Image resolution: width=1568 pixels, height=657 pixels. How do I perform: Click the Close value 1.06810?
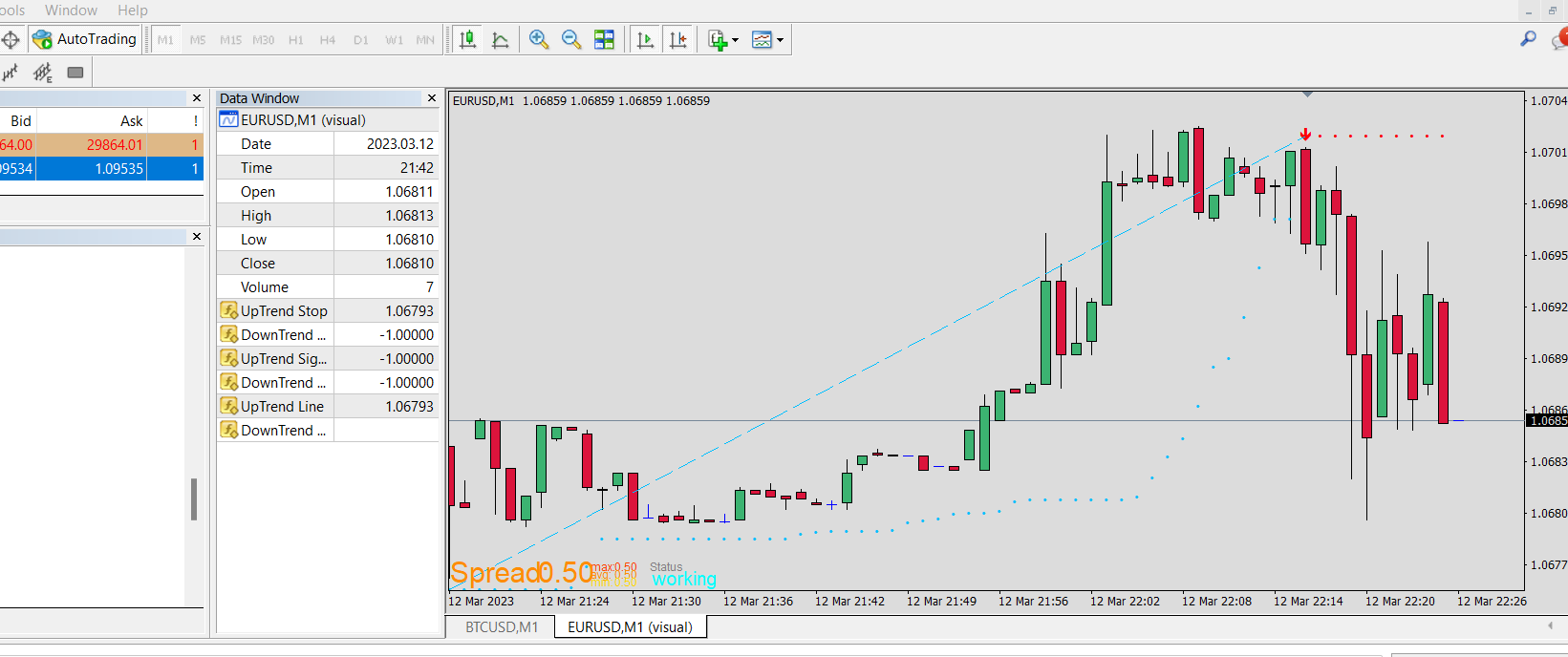[x=410, y=264]
